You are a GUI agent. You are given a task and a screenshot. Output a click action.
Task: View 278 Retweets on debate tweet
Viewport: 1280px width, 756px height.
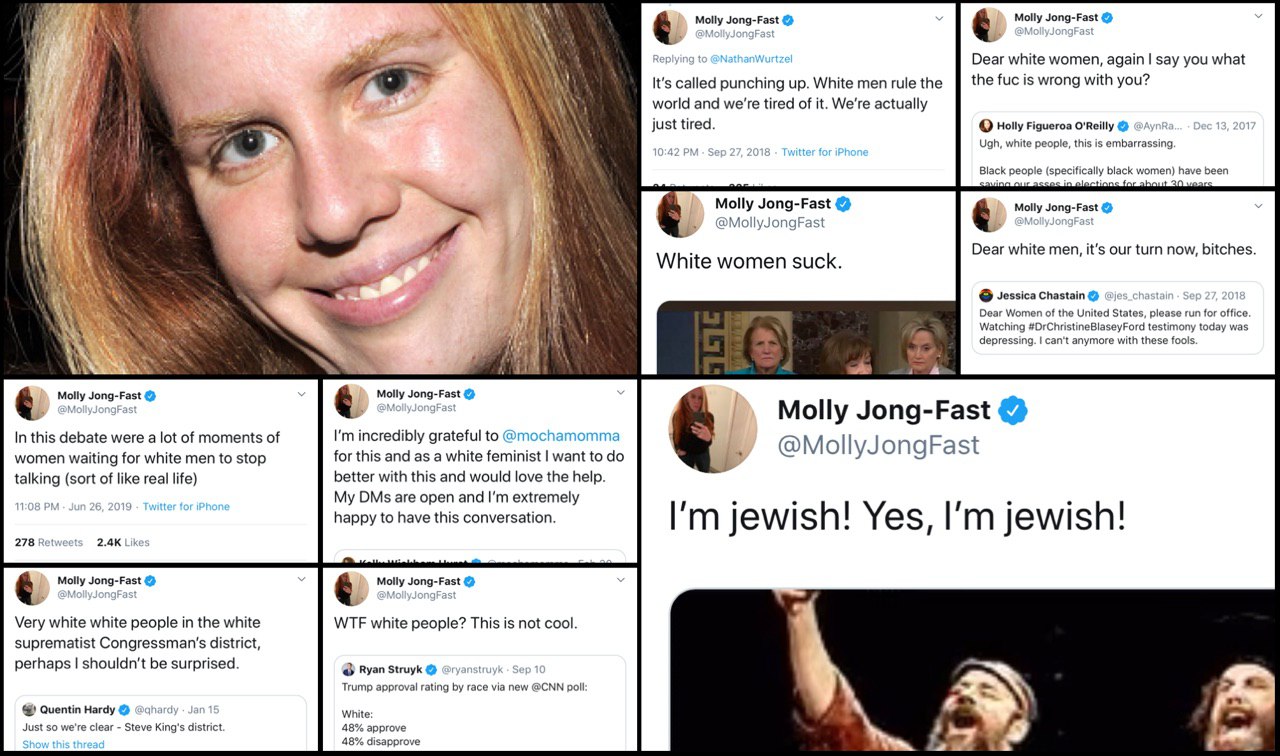48,542
